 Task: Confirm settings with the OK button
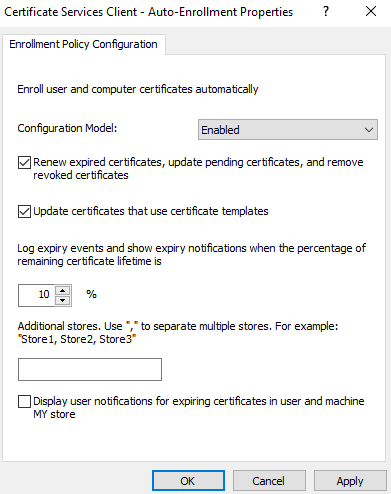pyautogui.click(x=188, y=481)
